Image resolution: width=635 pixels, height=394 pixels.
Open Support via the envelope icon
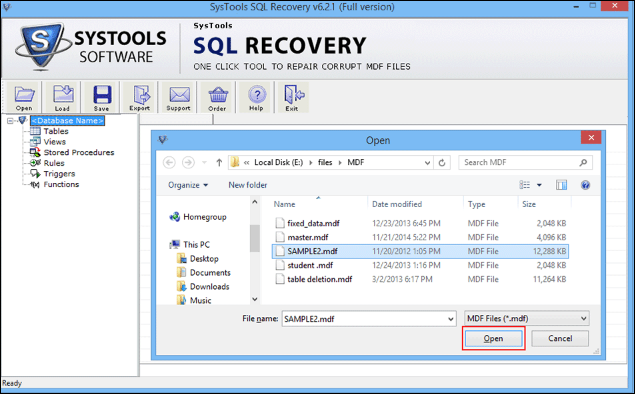(179, 97)
